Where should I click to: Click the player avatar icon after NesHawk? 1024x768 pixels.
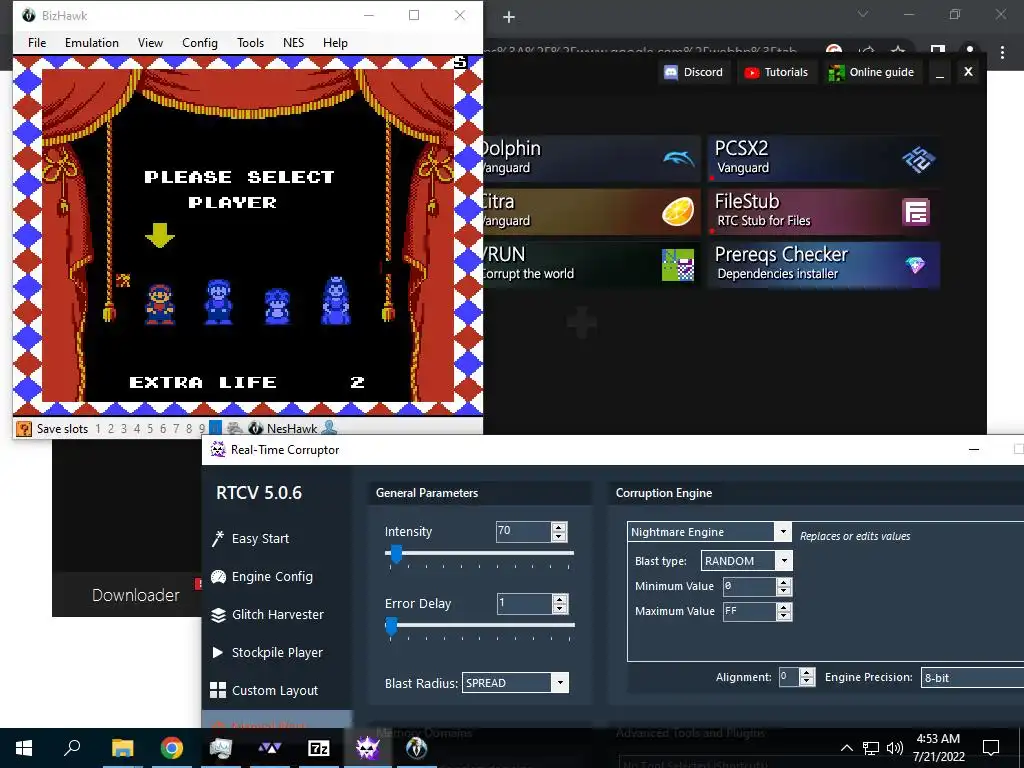coord(330,428)
